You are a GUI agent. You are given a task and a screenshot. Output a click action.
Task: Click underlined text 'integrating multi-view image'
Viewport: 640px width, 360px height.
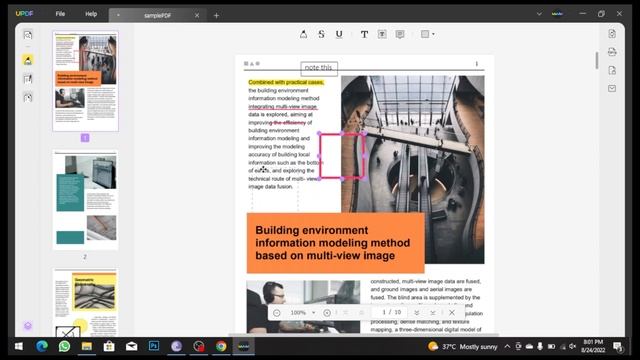pos(283,107)
